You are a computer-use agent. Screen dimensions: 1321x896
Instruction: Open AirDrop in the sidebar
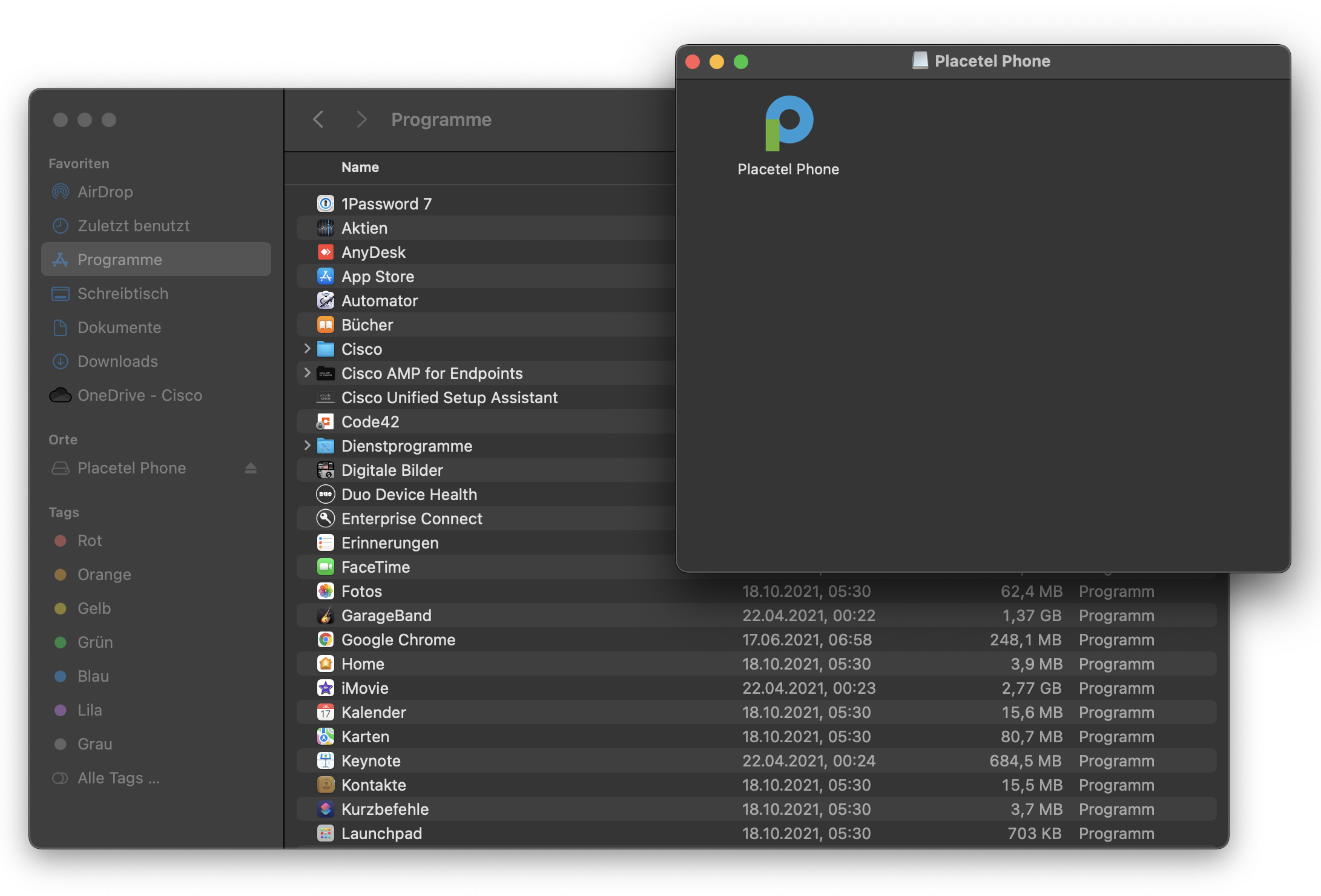point(156,192)
